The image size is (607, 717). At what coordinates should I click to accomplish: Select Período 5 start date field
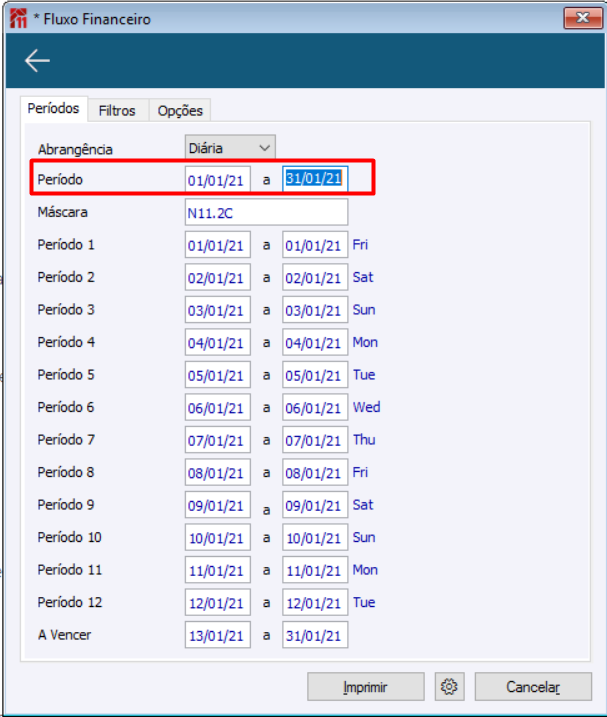(x=218, y=375)
